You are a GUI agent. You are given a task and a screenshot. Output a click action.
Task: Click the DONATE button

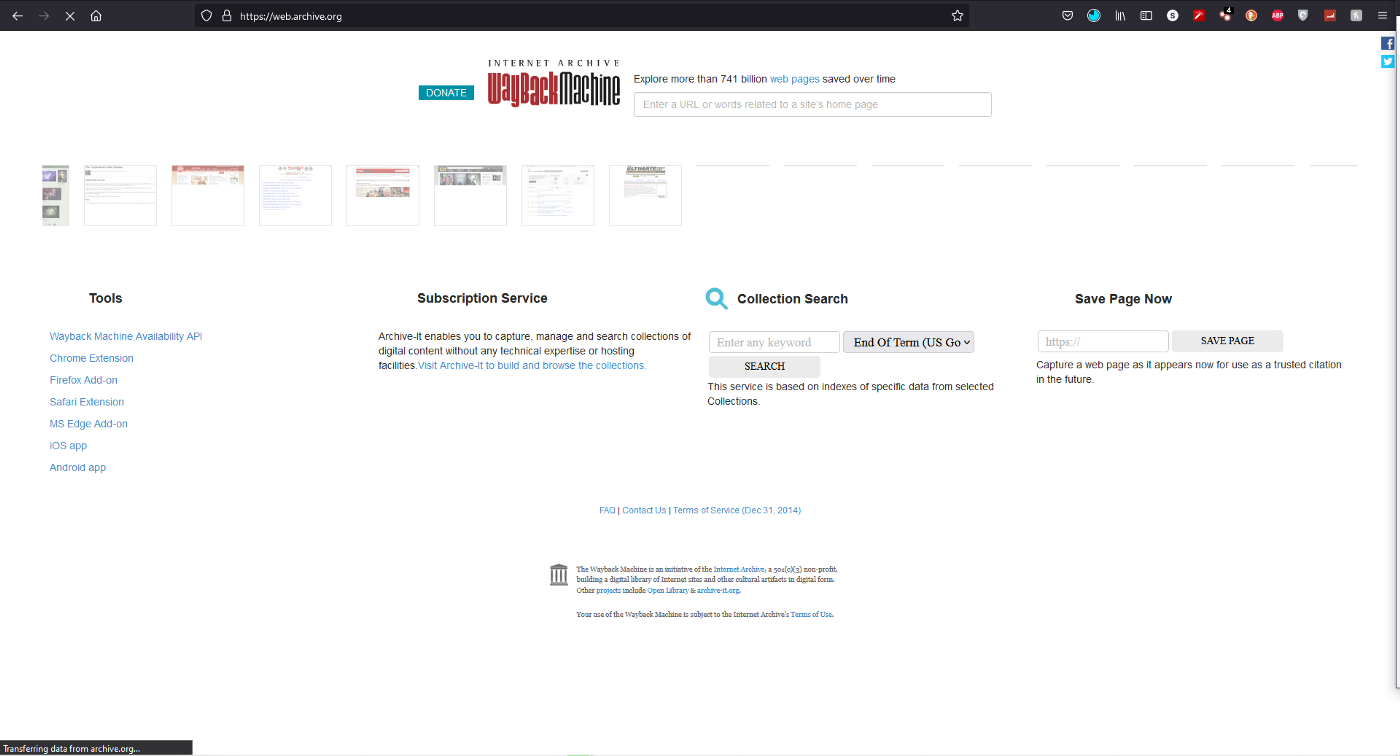[446, 93]
